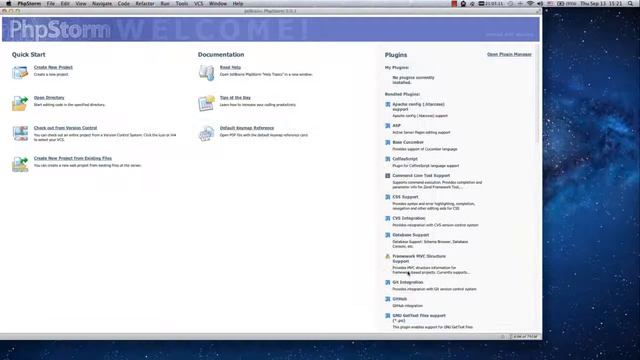640x360 pixels.
Task: Open the Edit menu
Action: tap(65, 4)
